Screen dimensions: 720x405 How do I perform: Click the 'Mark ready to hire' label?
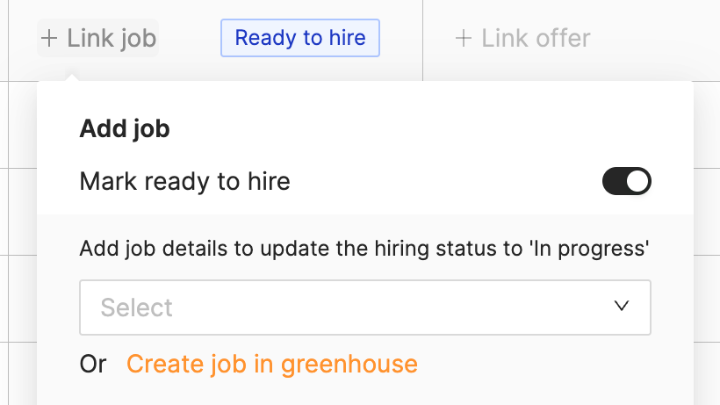click(x=184, y=181)
